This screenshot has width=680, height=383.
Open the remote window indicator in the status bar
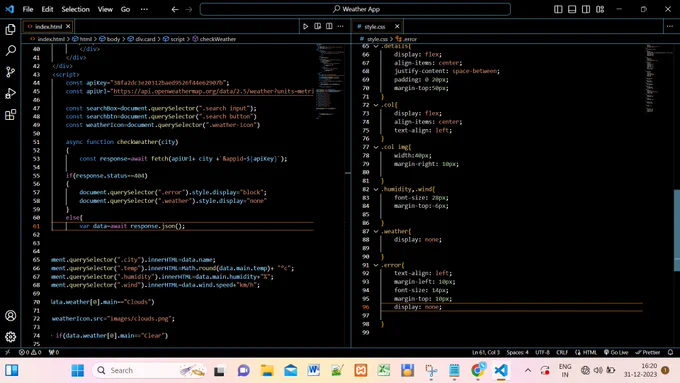7,352
